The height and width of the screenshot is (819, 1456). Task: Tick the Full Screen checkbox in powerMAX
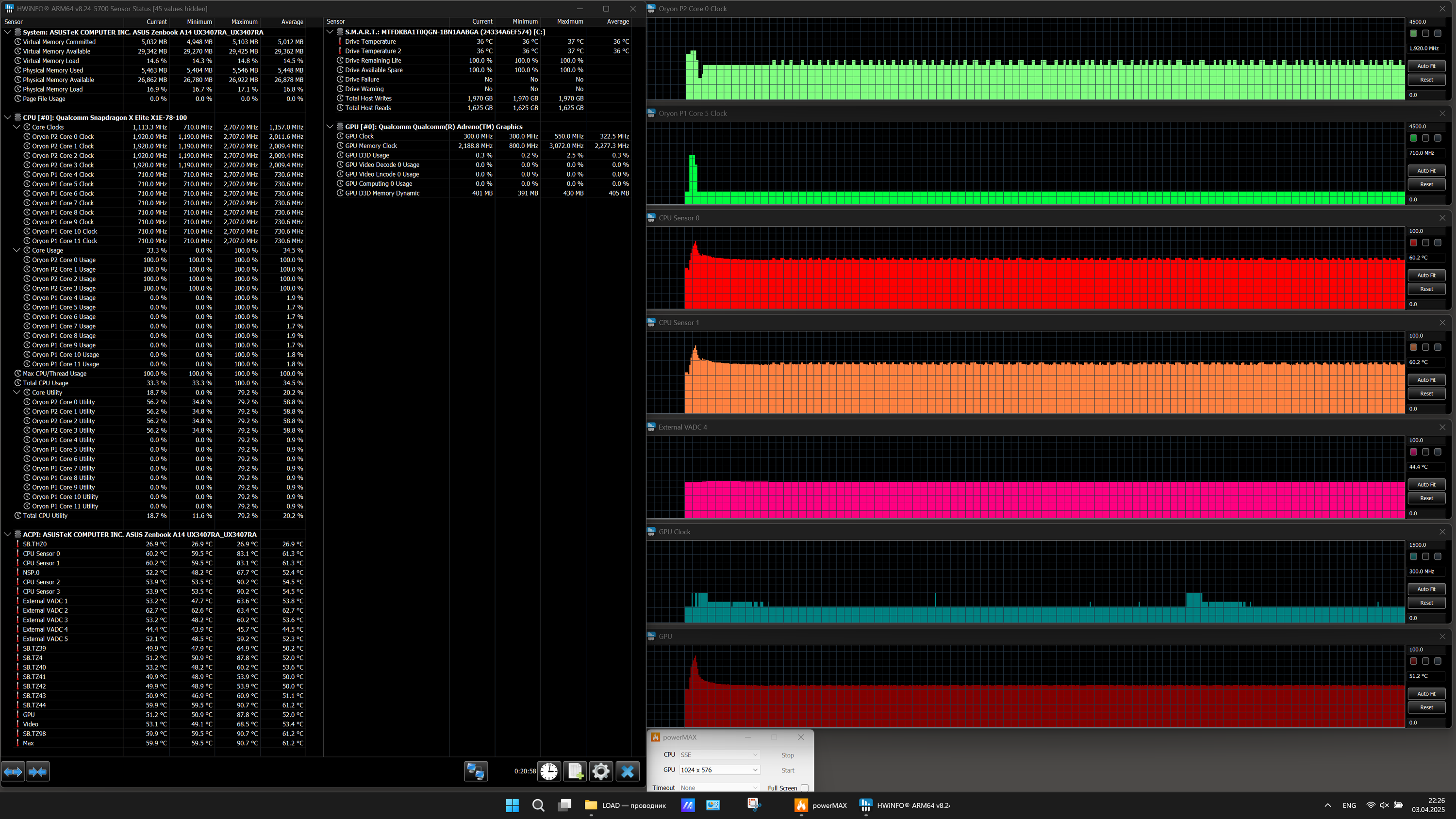point(804,788)
